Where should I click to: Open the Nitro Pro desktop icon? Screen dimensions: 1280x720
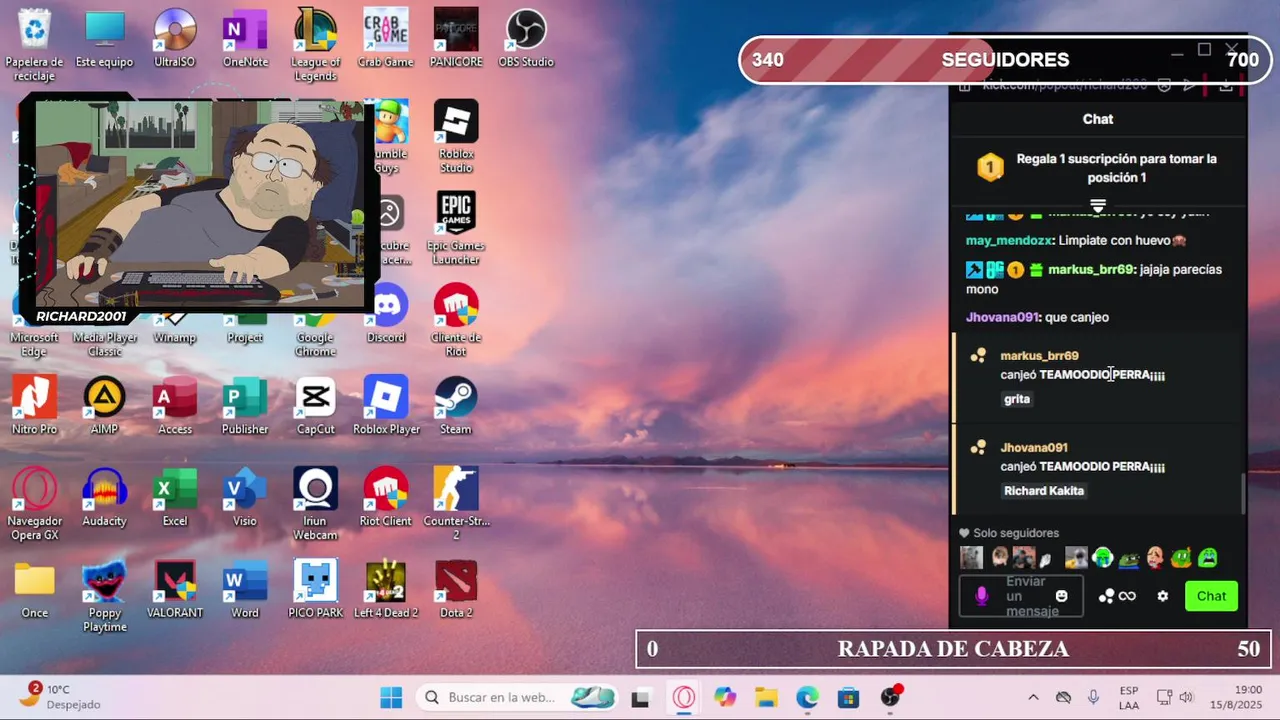(35, 406)
